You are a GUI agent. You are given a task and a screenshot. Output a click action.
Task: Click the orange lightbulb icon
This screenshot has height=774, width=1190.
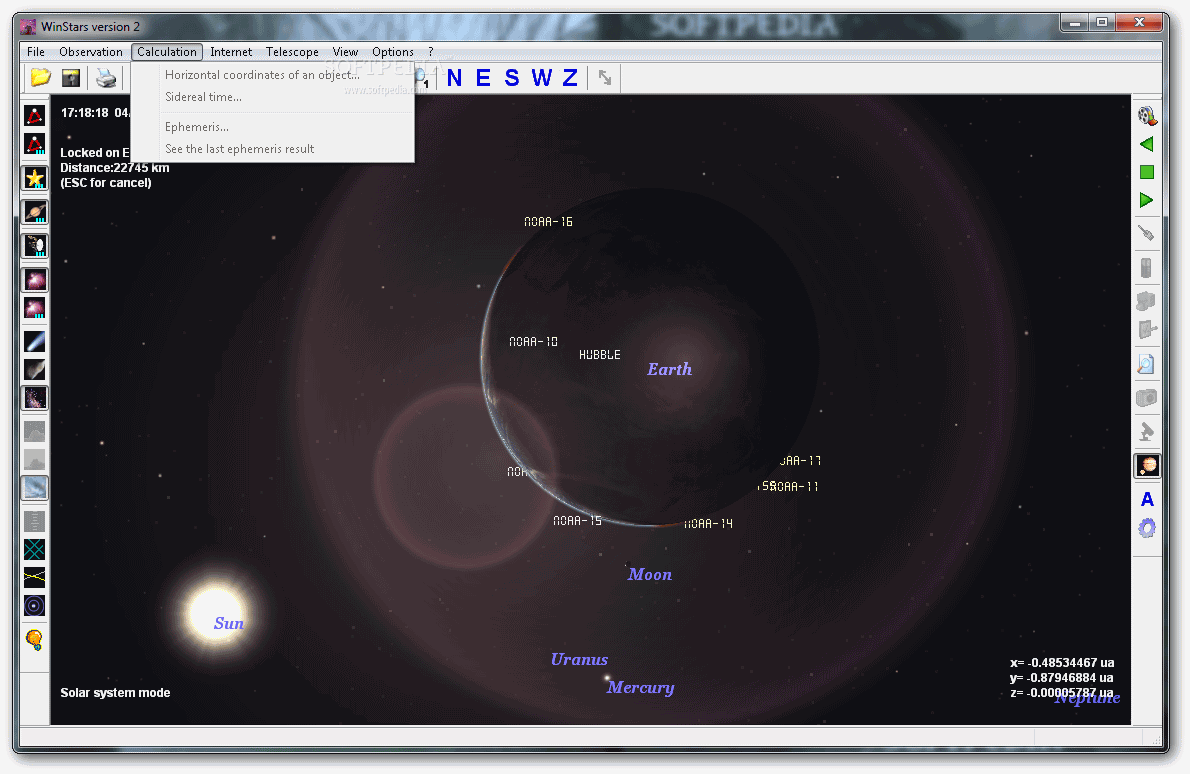point(35,640)
